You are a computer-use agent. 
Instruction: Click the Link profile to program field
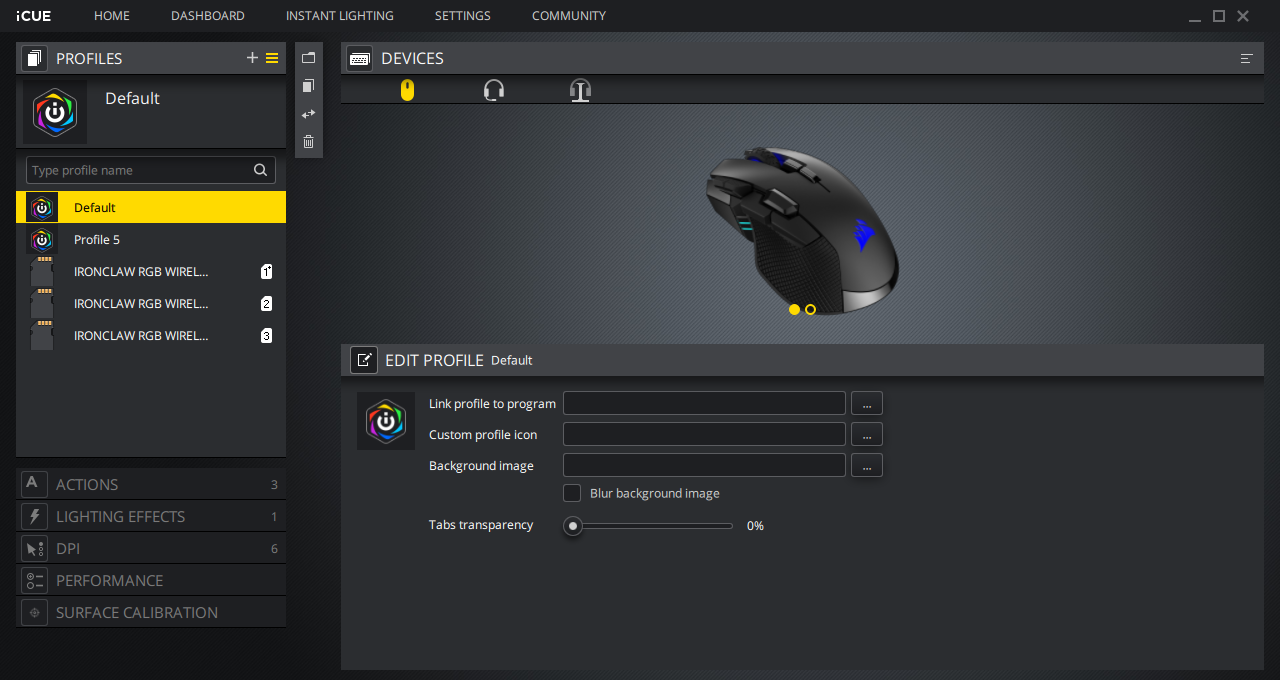click(x=704, y=403)
